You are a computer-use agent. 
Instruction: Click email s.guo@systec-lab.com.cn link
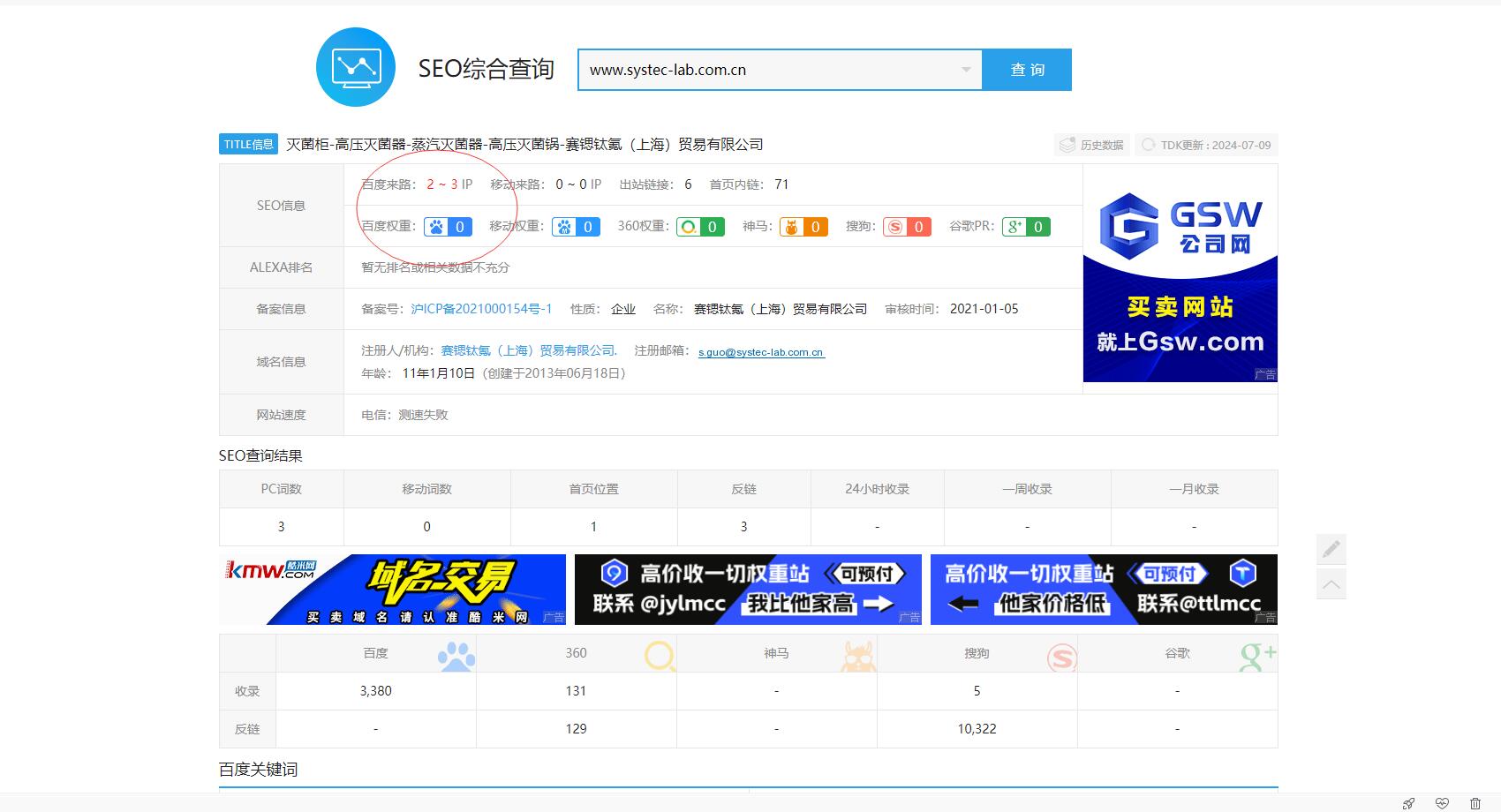761,352
